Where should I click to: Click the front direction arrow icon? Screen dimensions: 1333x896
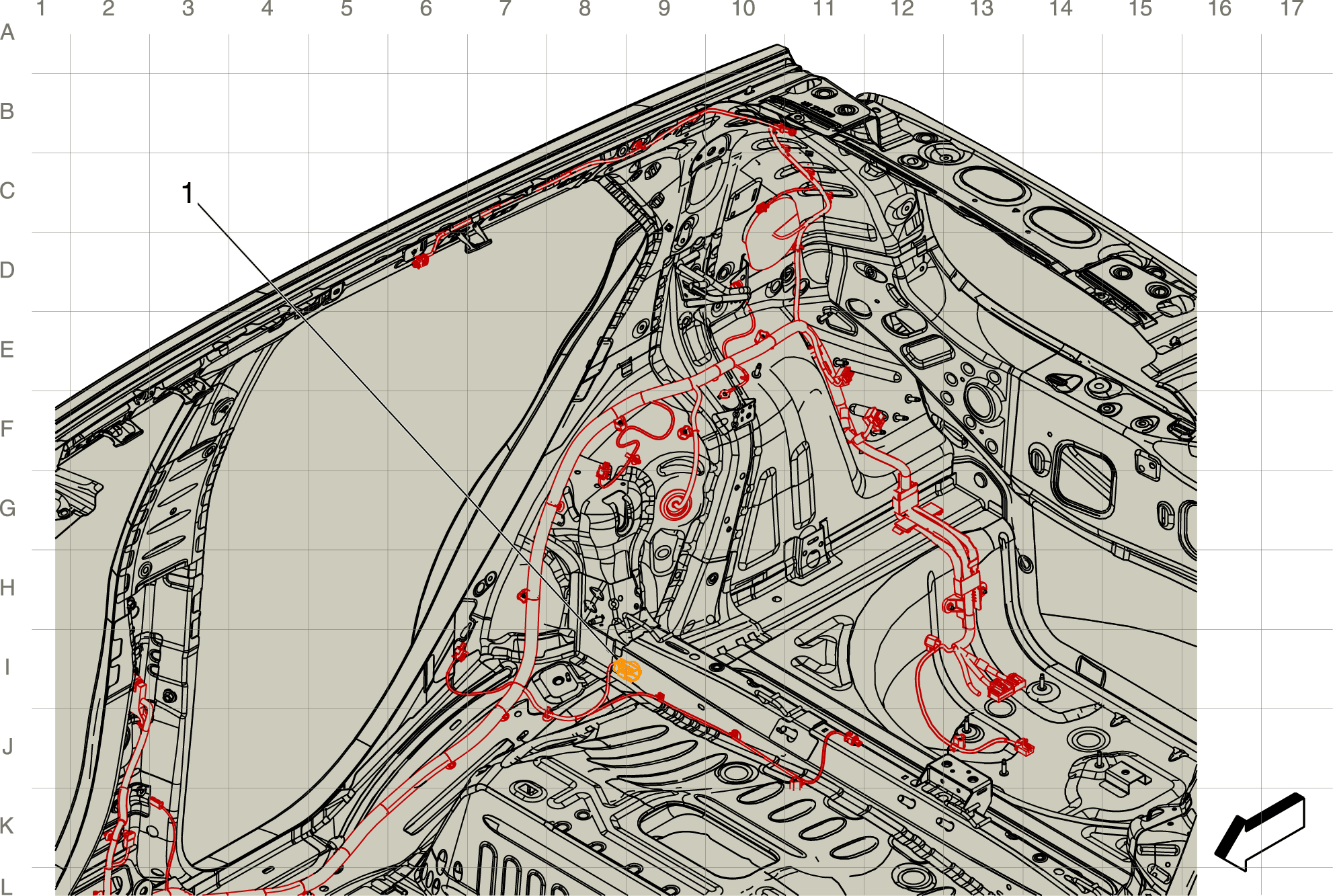[1260, 831]
